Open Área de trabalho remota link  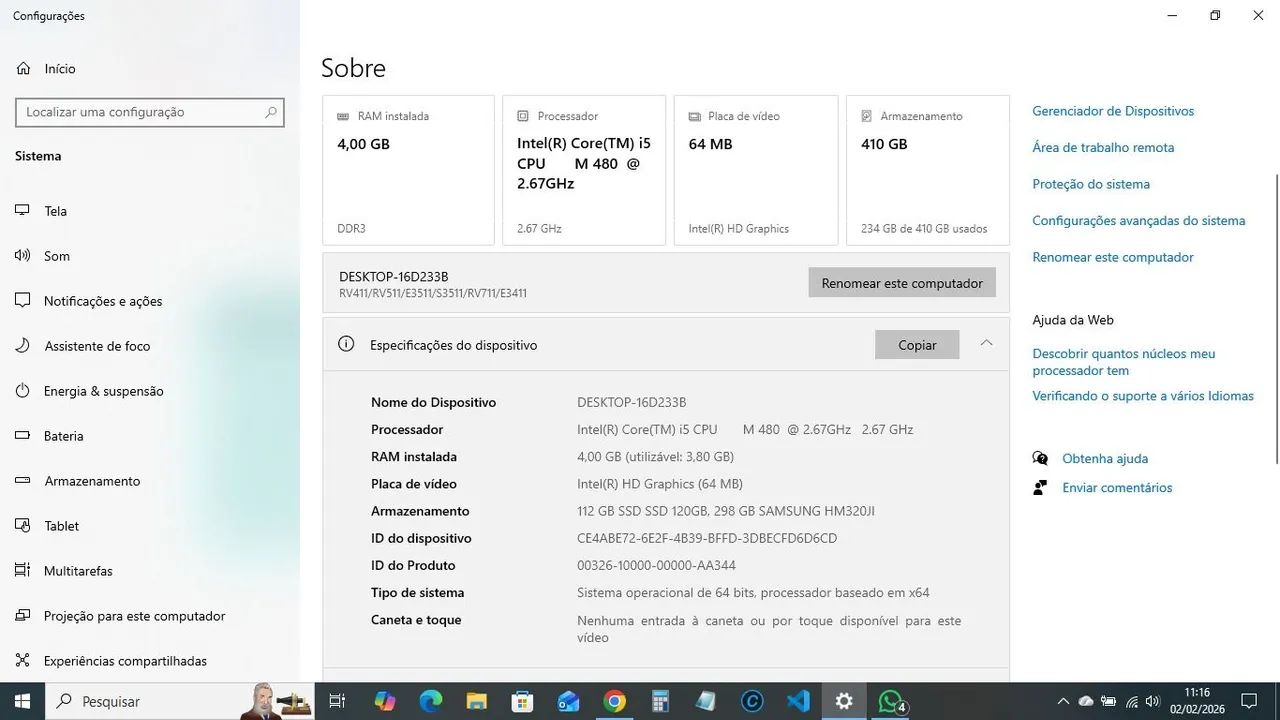pos(1103,147)
